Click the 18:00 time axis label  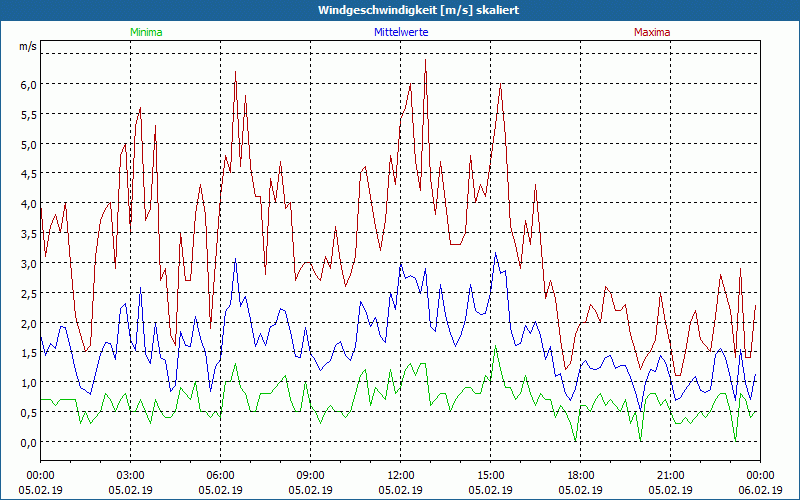[x=581, y=476]
